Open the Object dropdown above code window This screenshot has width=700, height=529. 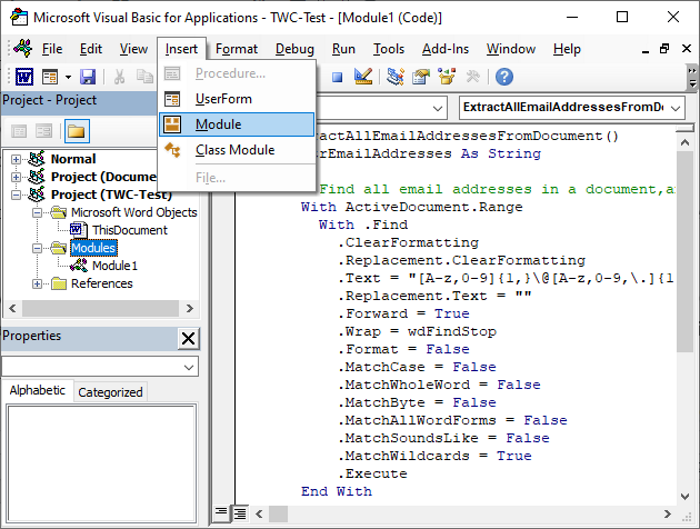tap(438, 108)
